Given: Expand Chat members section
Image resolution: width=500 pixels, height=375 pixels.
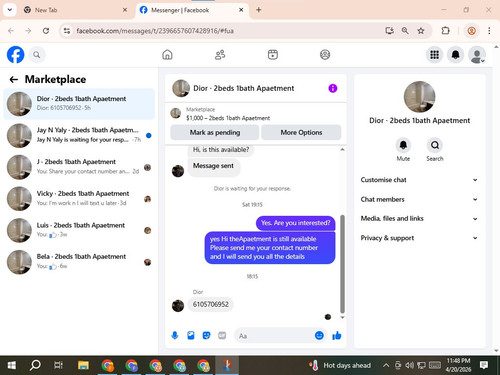Looking at the screenshot, I should coord(419,199).
